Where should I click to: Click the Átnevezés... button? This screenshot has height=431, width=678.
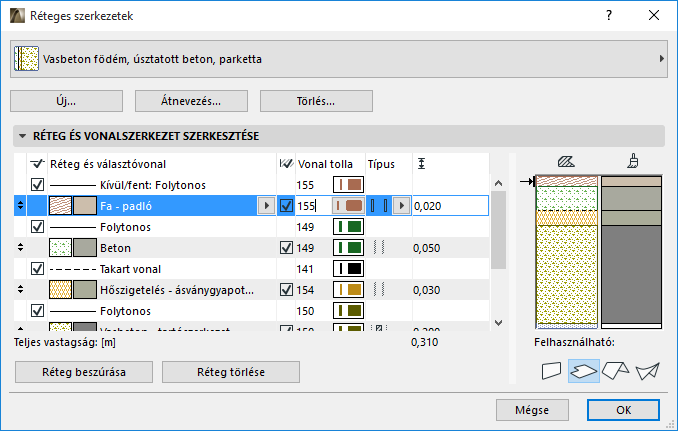(191, 101)
